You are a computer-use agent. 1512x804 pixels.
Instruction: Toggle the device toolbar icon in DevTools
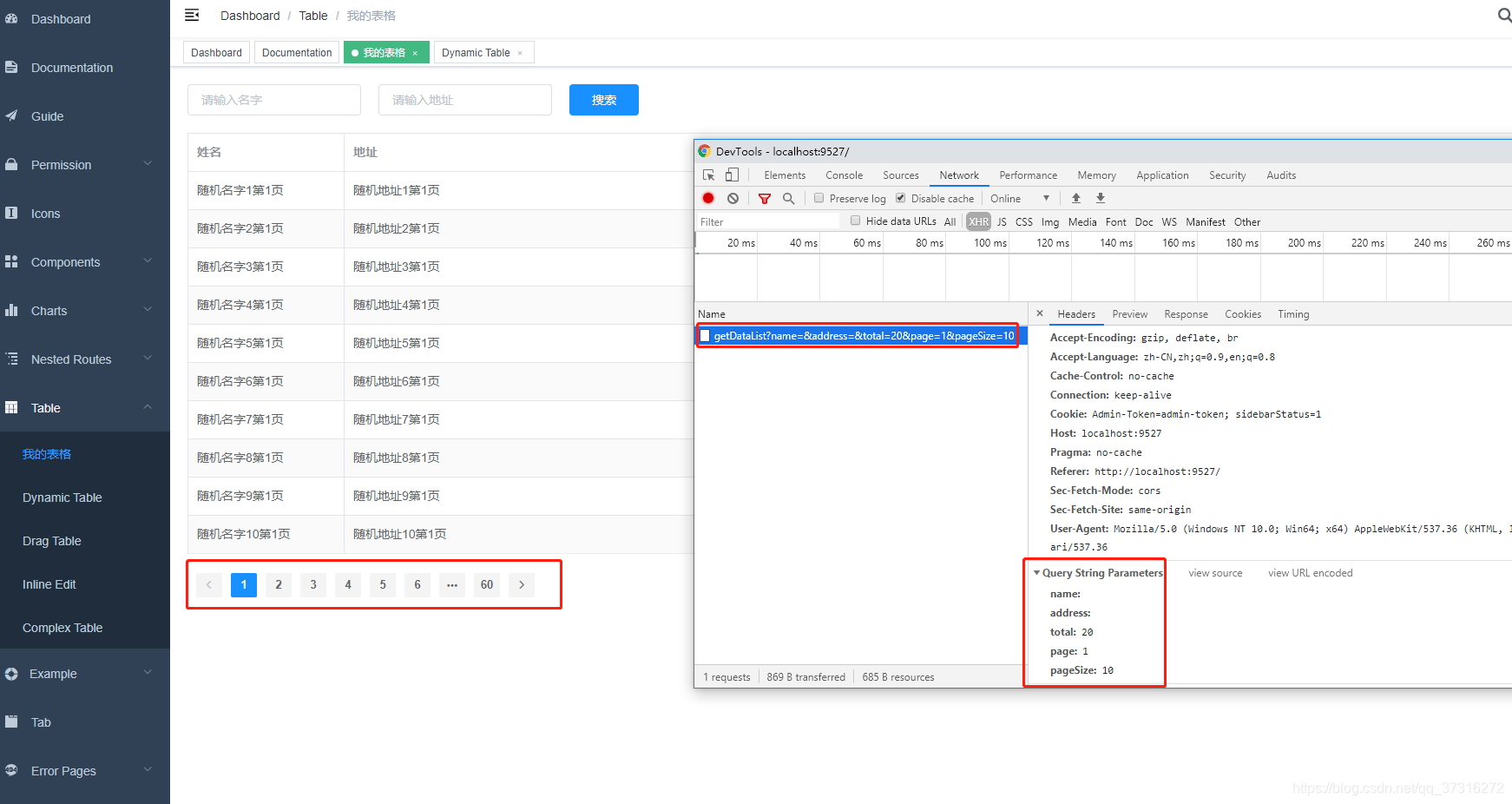(732, 174)
